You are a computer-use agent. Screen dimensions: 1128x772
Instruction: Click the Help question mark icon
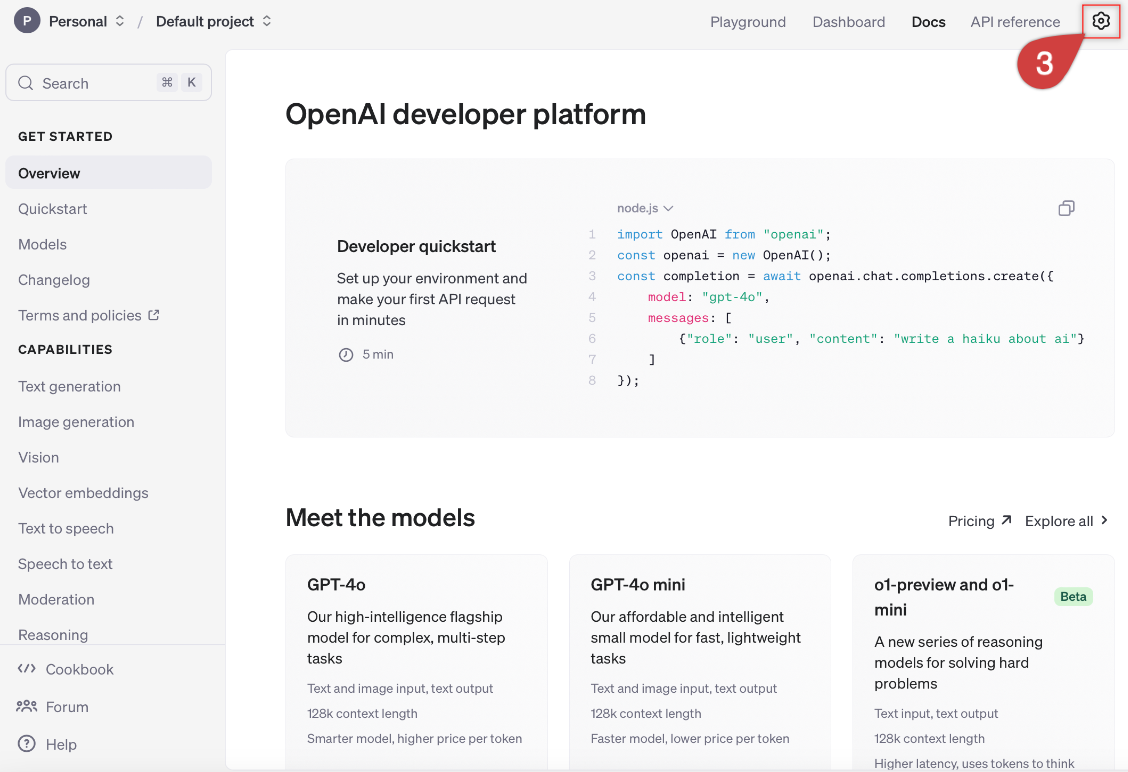pos(27,743)
